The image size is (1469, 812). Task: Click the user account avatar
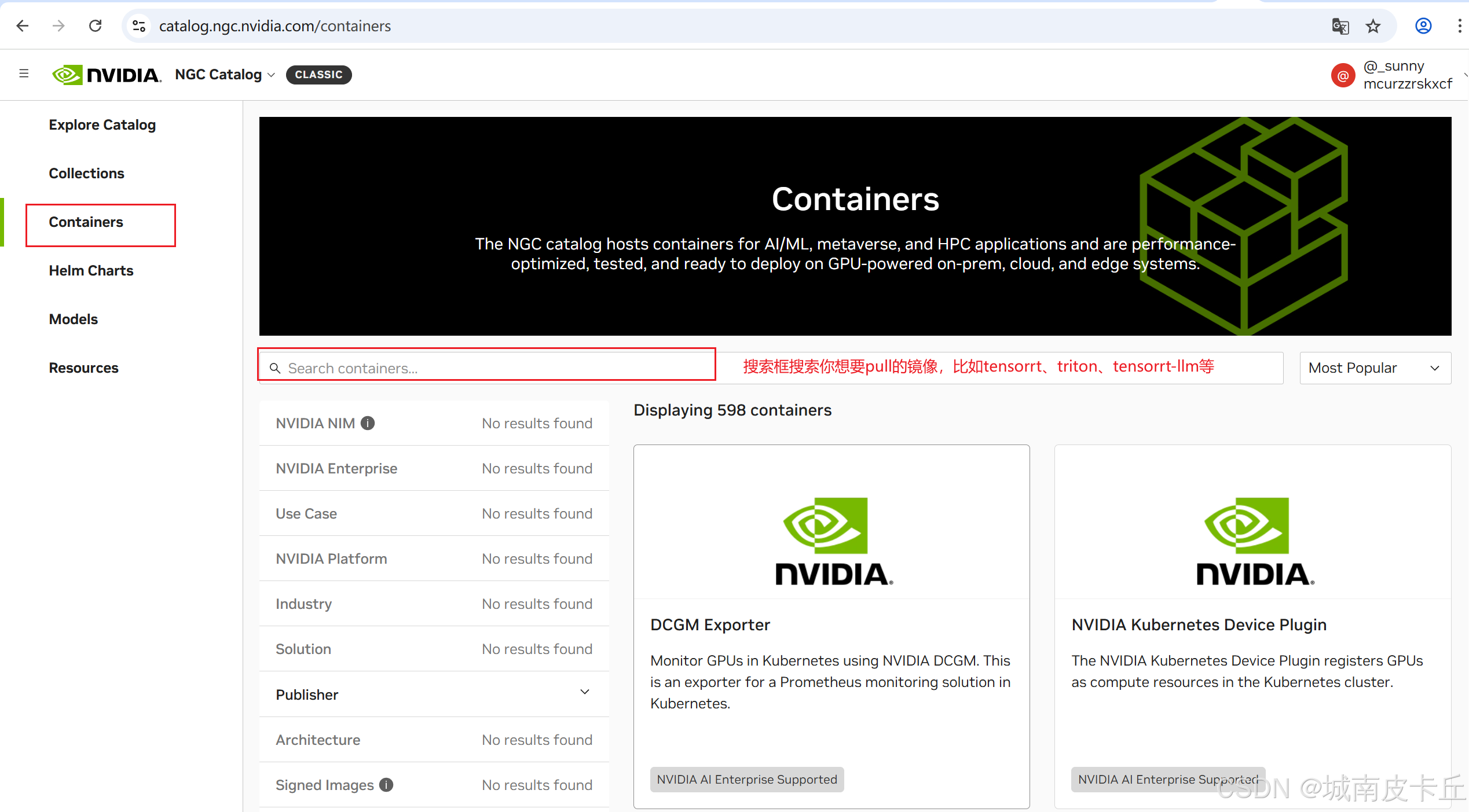(x=1343, y=75)
